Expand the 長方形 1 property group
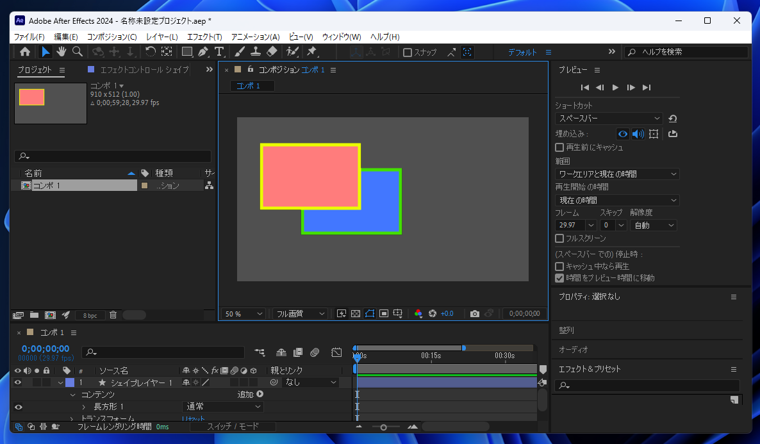Screen dimensions: 760x444 pyautogui.click(x=84, y=407)
